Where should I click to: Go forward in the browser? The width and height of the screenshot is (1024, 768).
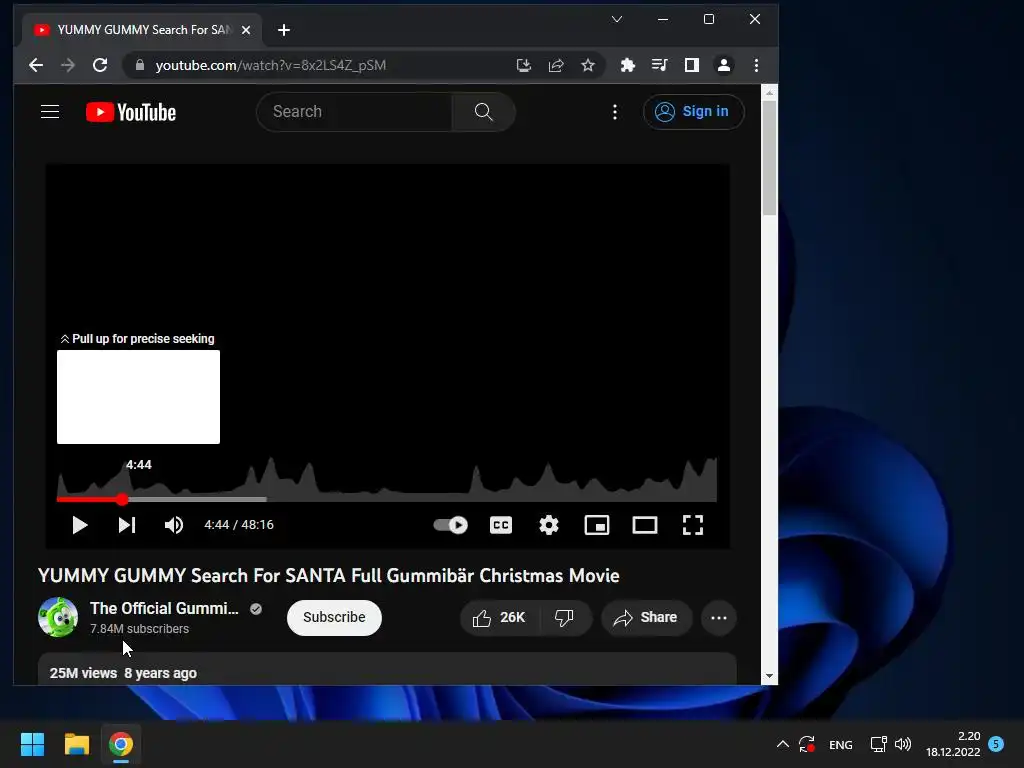(x=68, y=65)
